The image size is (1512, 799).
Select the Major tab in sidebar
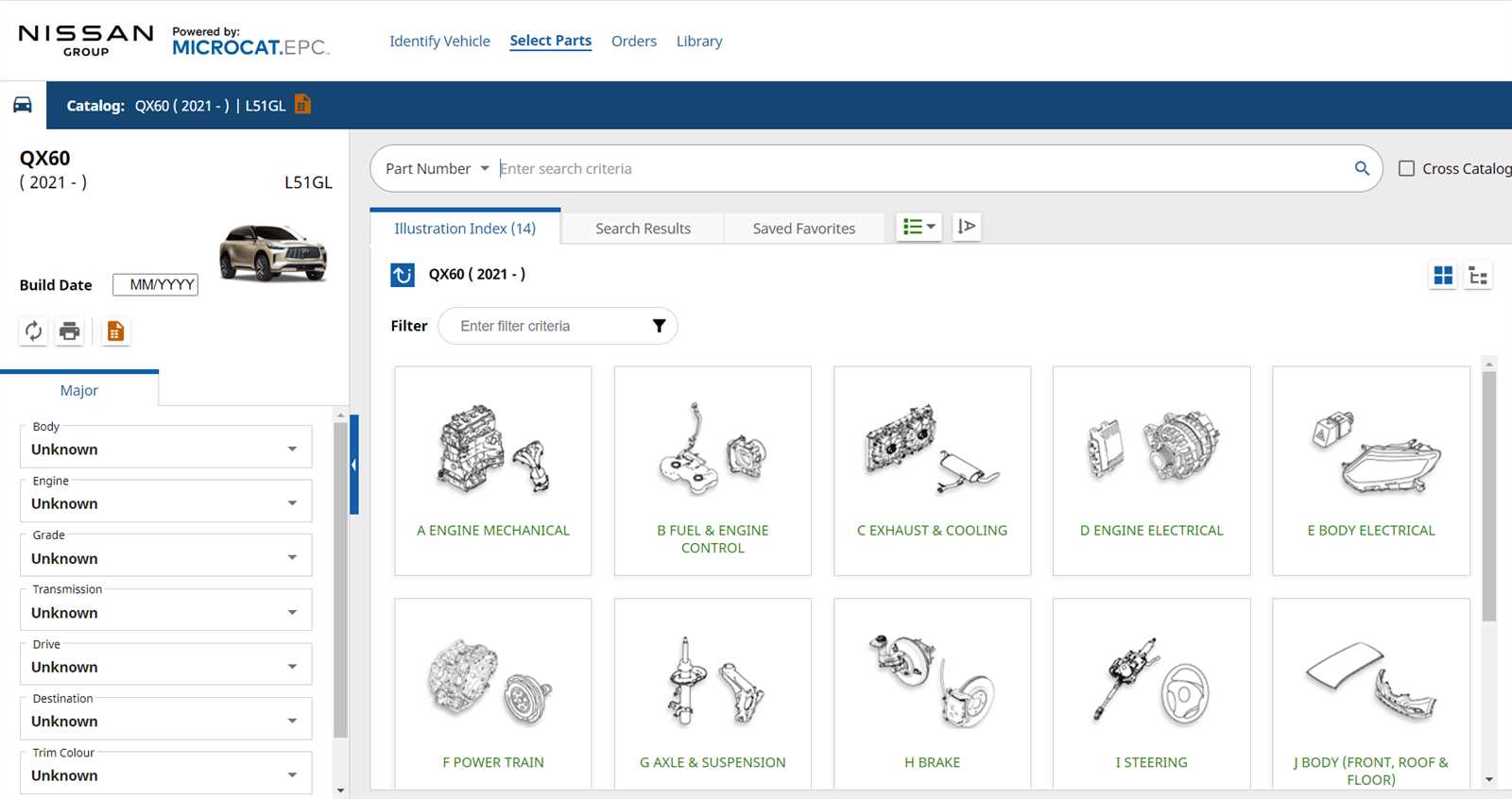(79, 390)
